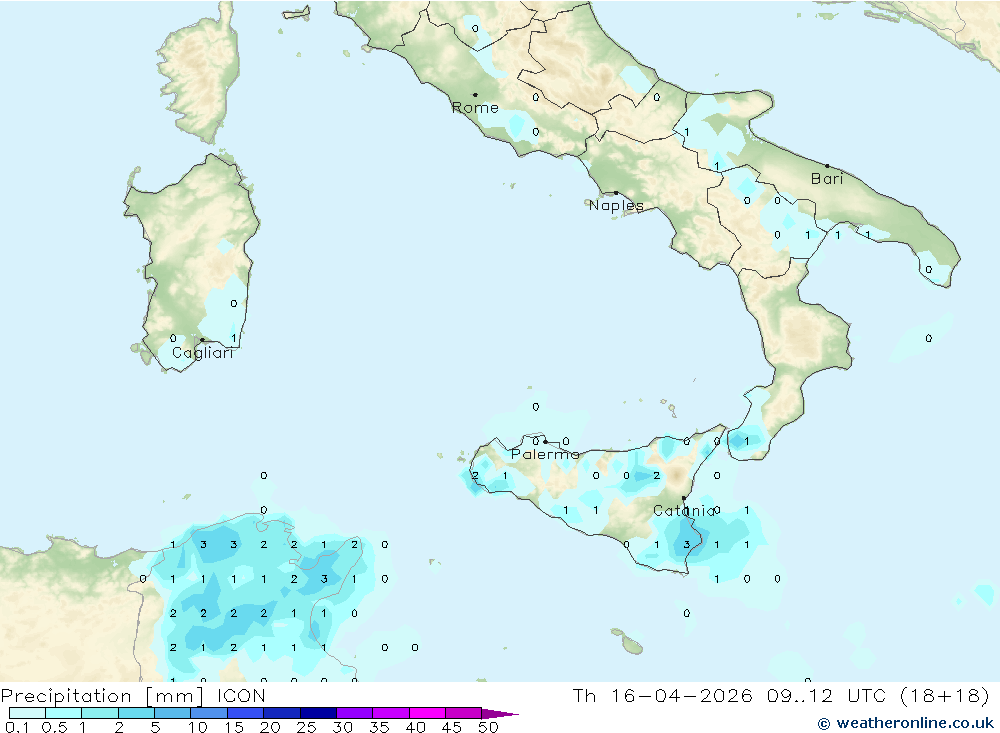The image size is (1000, 733).
Task: Click the legend value label 20
Action: pyautogui.click(x=270, y=727)
